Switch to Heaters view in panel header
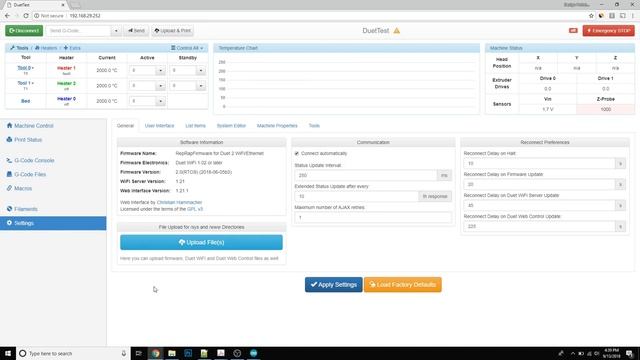Screen dimensions: 640x360 46,48
